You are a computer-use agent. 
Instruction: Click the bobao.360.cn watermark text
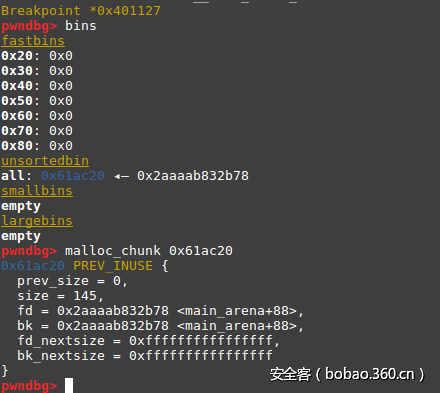(370, 374)
